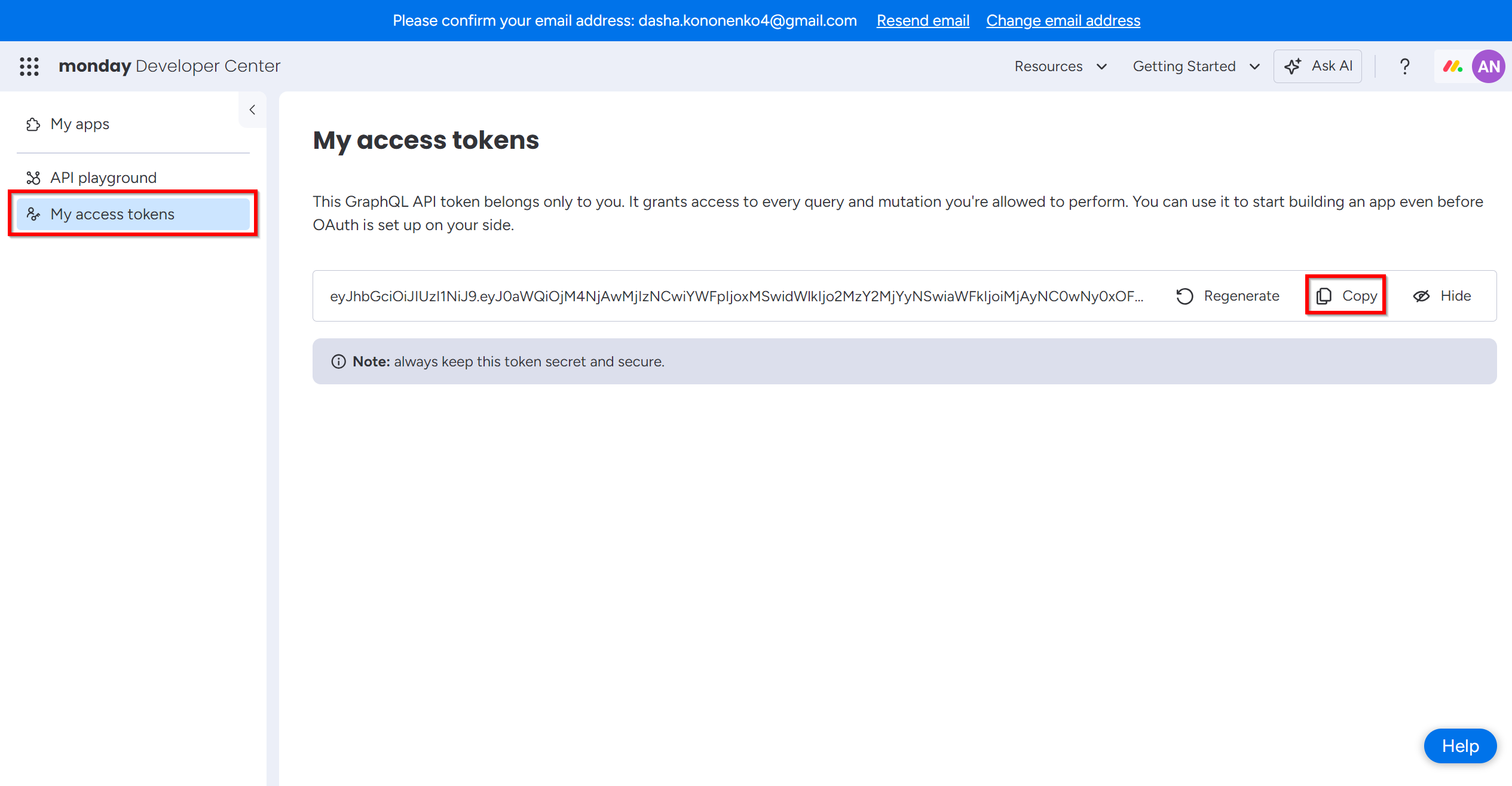Click the My access tokens person icon
1512x786 pixels.
[x=33, y=214]
